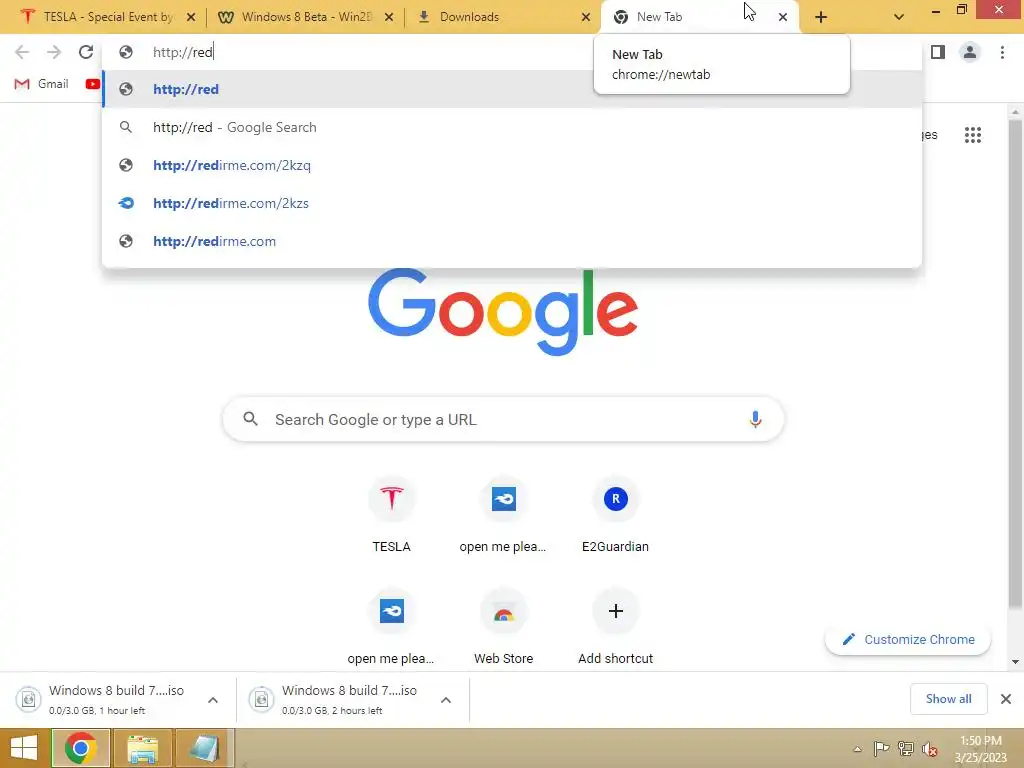Click the Google logo
The height and width of the screenshot is (768, 1024).
tap(503, 312)
